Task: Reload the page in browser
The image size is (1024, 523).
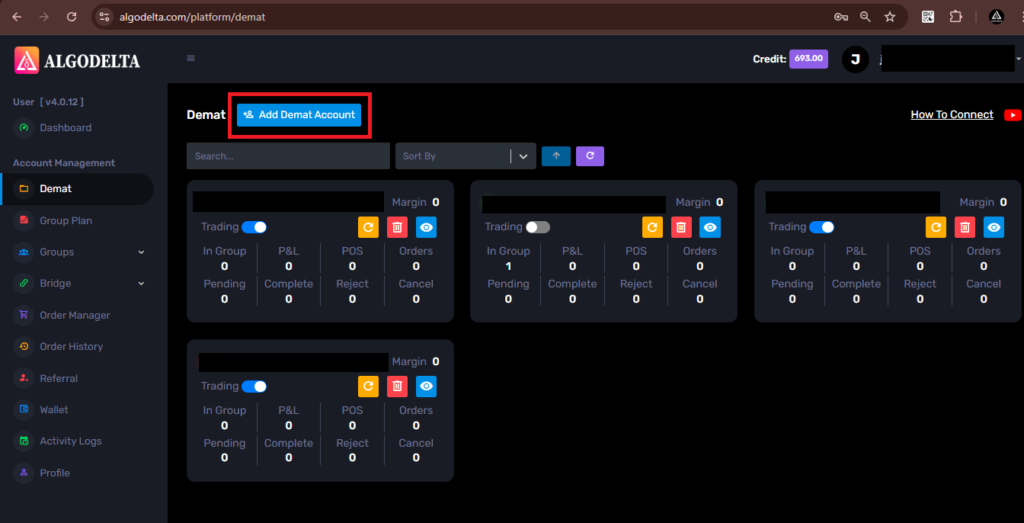Action: pos(72,17)
